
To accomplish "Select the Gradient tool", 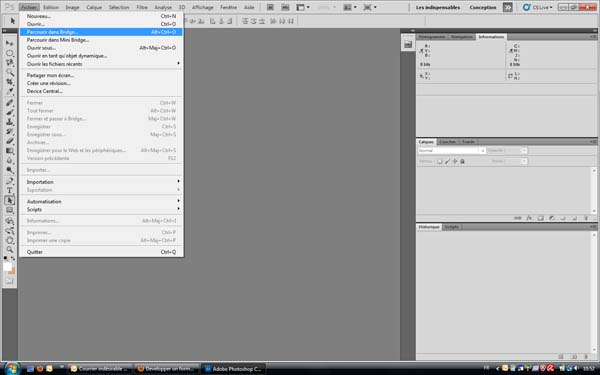I will click(x=10, y=151).
